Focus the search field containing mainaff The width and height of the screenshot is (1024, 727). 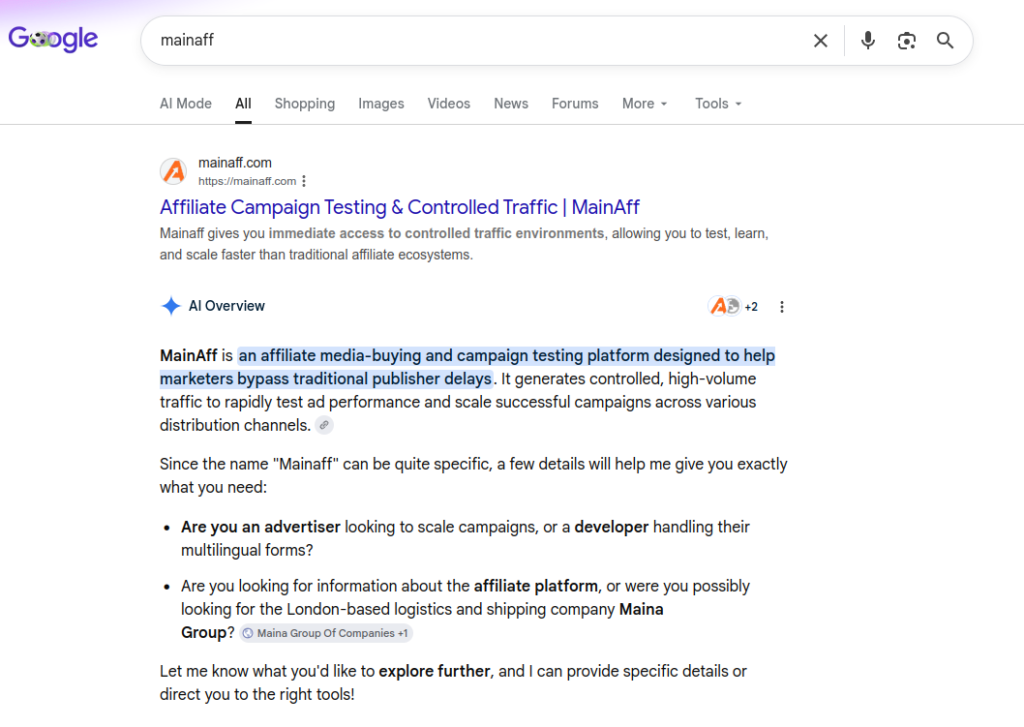(x=477, y=40)
